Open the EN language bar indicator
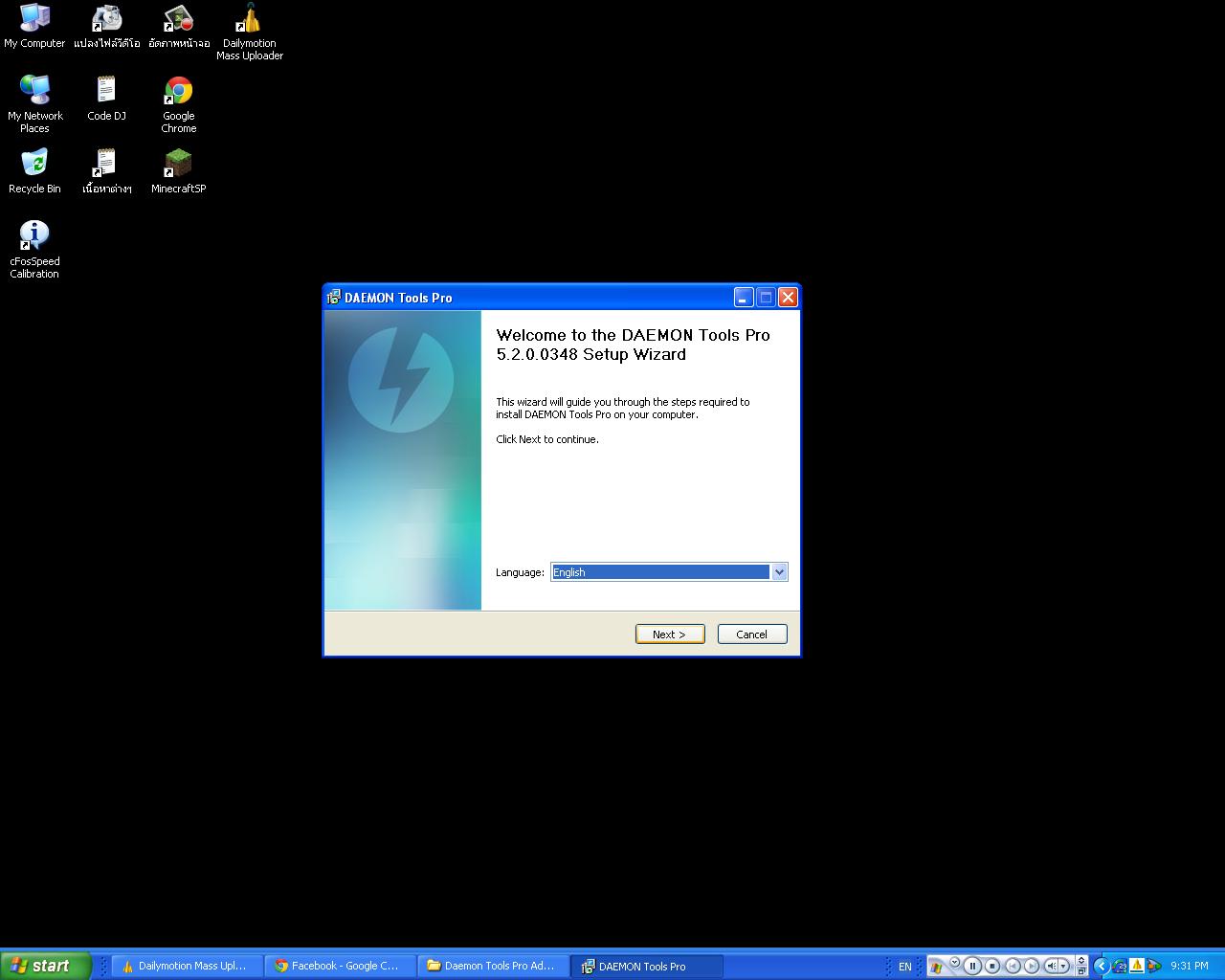 tap(904, 967)
